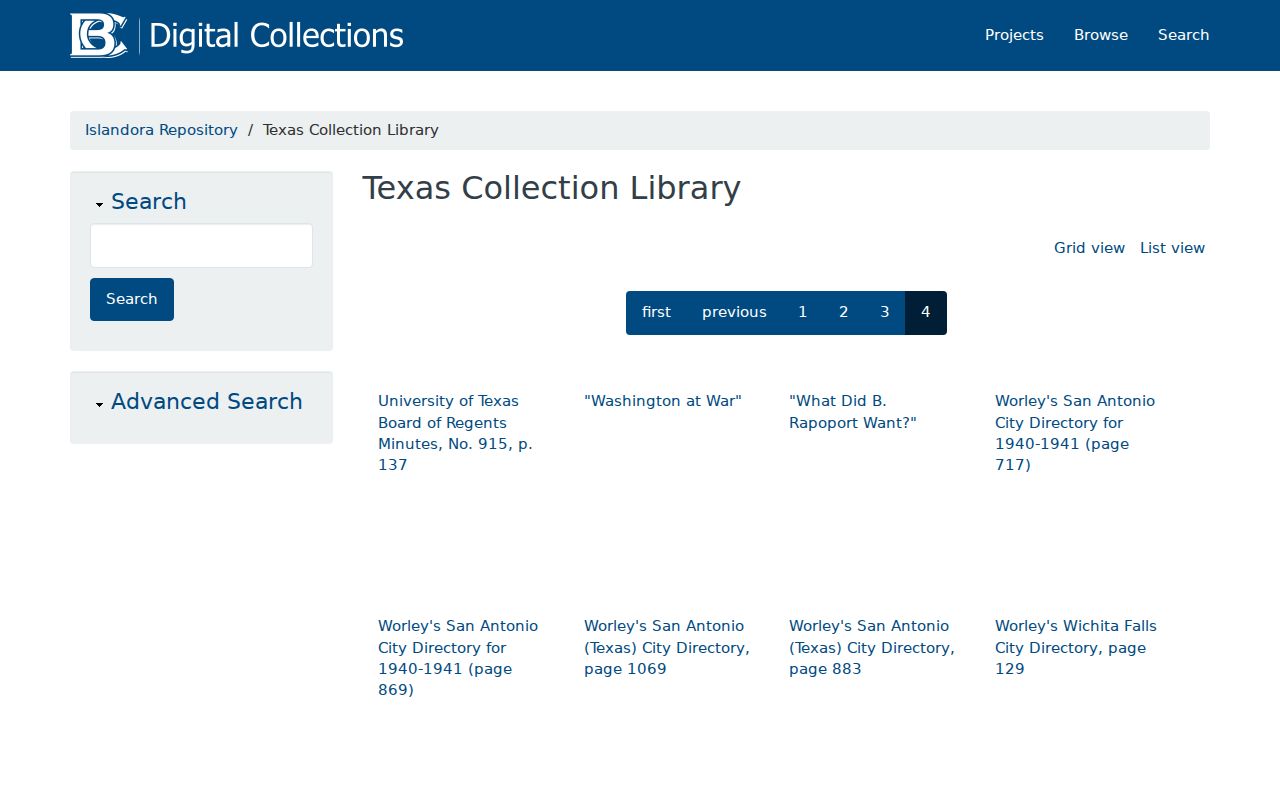This screenshot has width=1280, height=800.
Task: Select page 1 in pagination
Action: coord(802,313)
